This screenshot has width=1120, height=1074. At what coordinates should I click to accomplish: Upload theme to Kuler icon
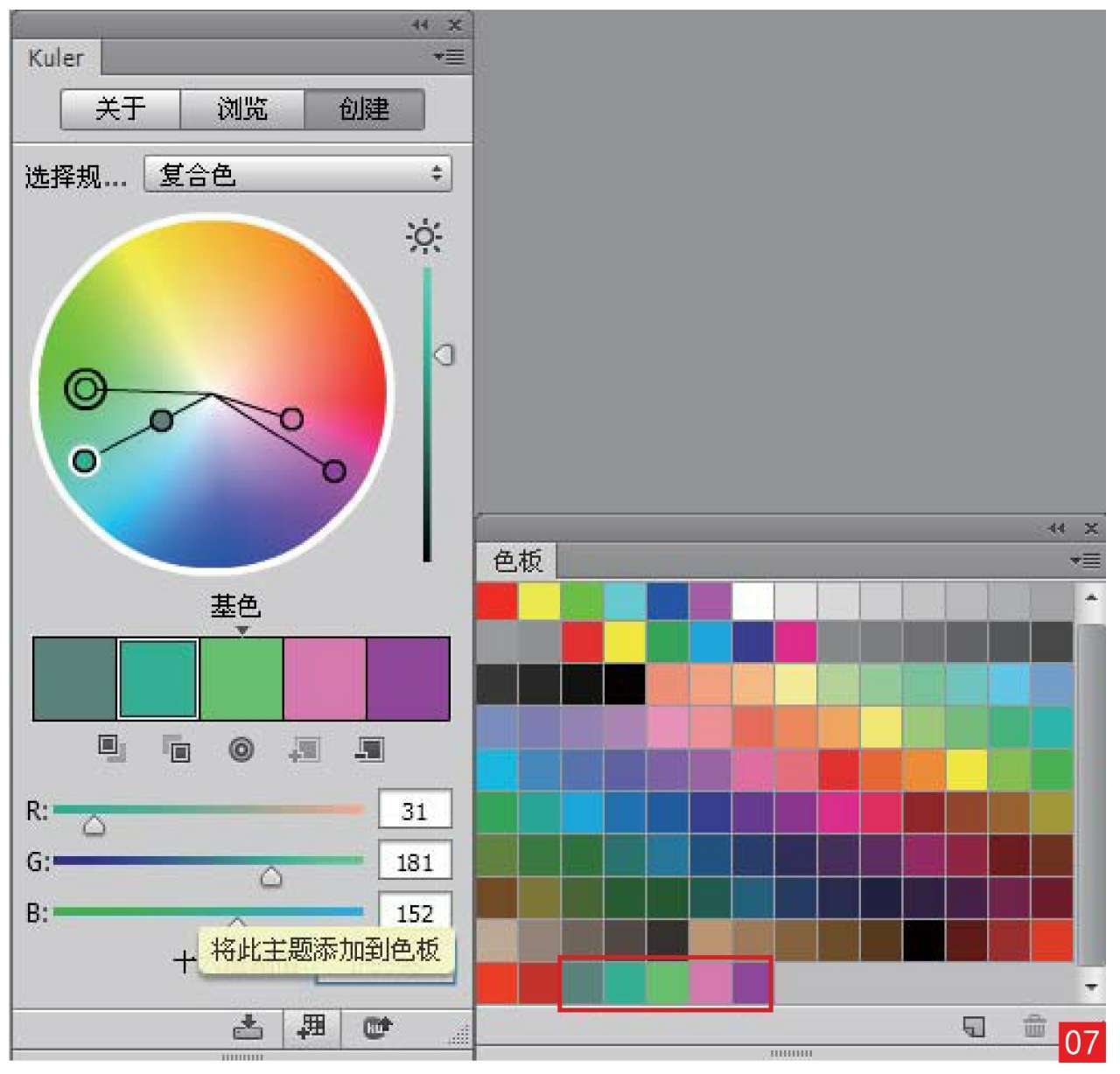coord(378,1027)
